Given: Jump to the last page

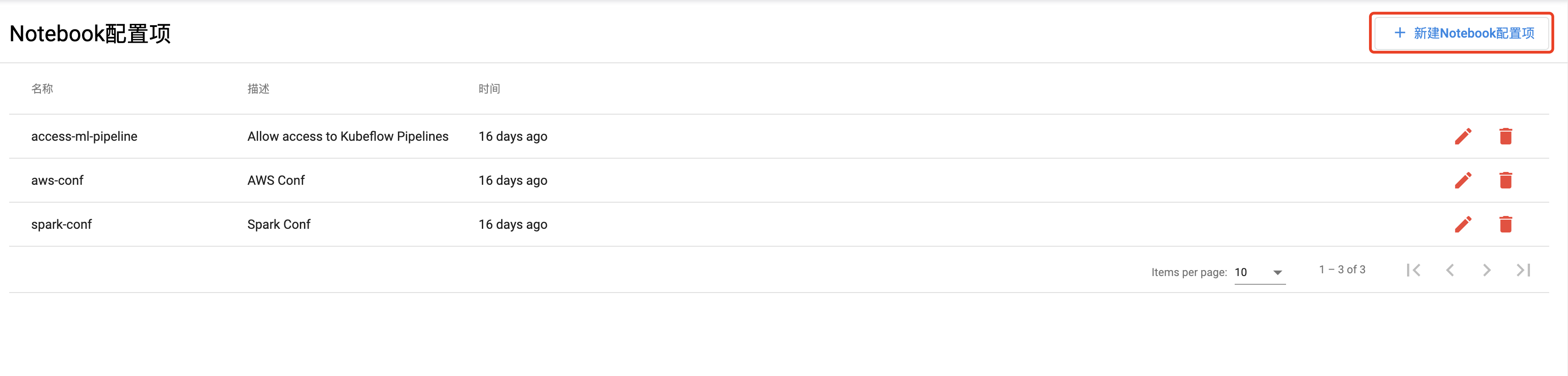Looking at the screenshot, I should point(1523,270).
